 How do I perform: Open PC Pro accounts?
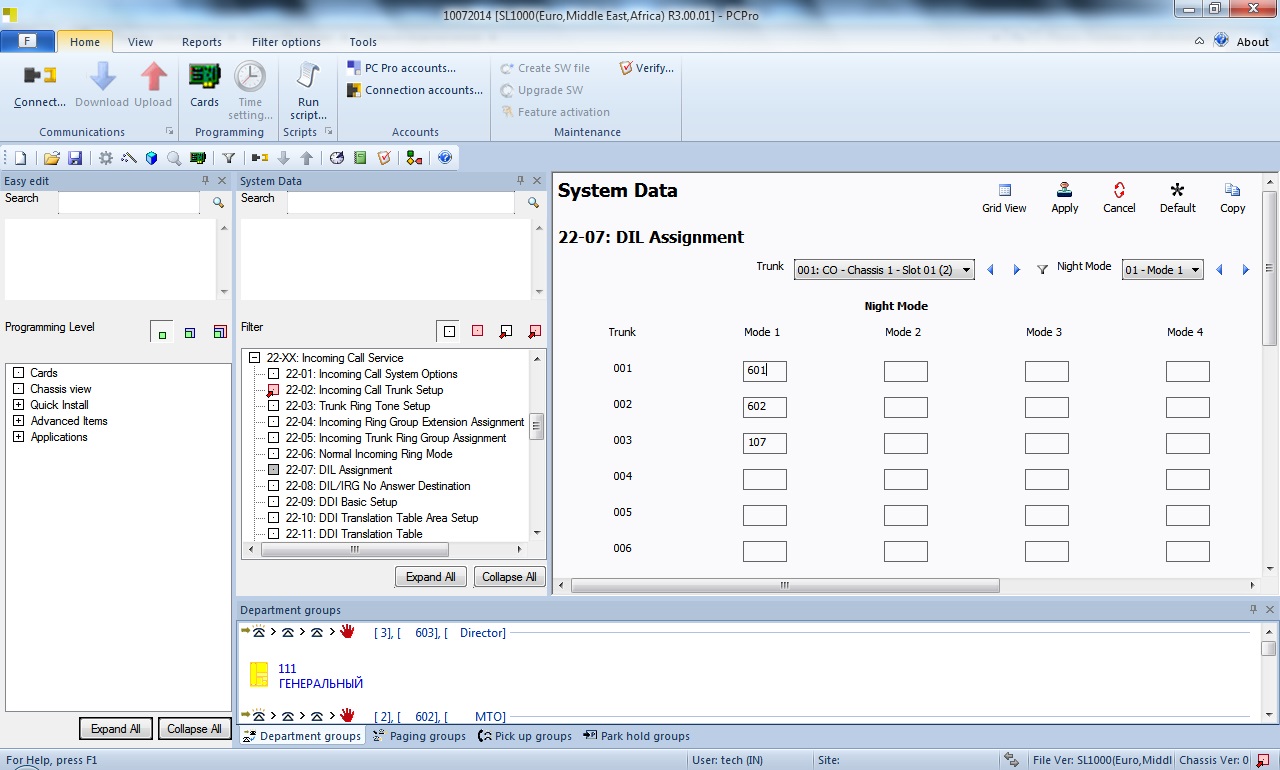(x=401, y=68)
